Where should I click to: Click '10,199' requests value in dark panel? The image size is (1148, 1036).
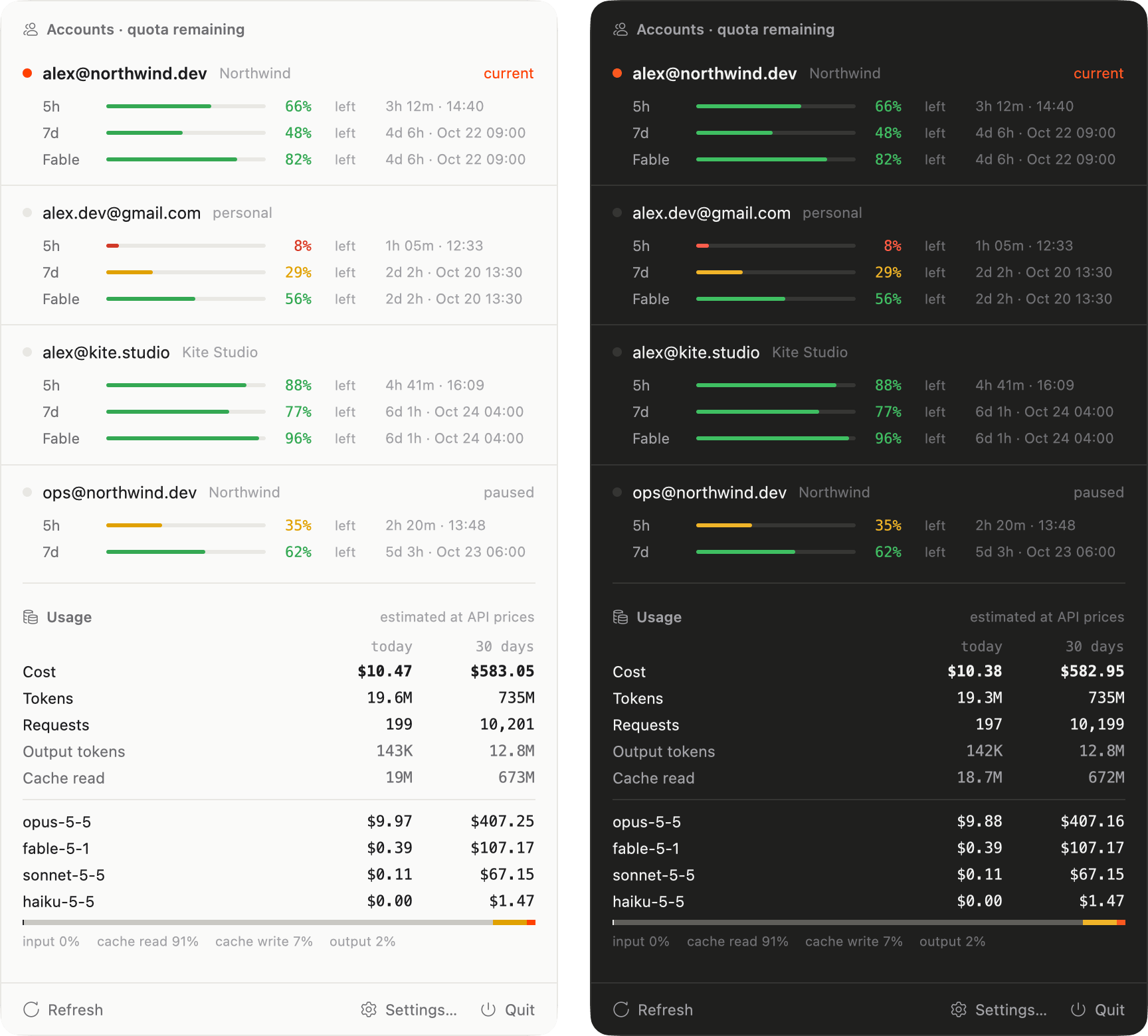tap(1097, 725)
